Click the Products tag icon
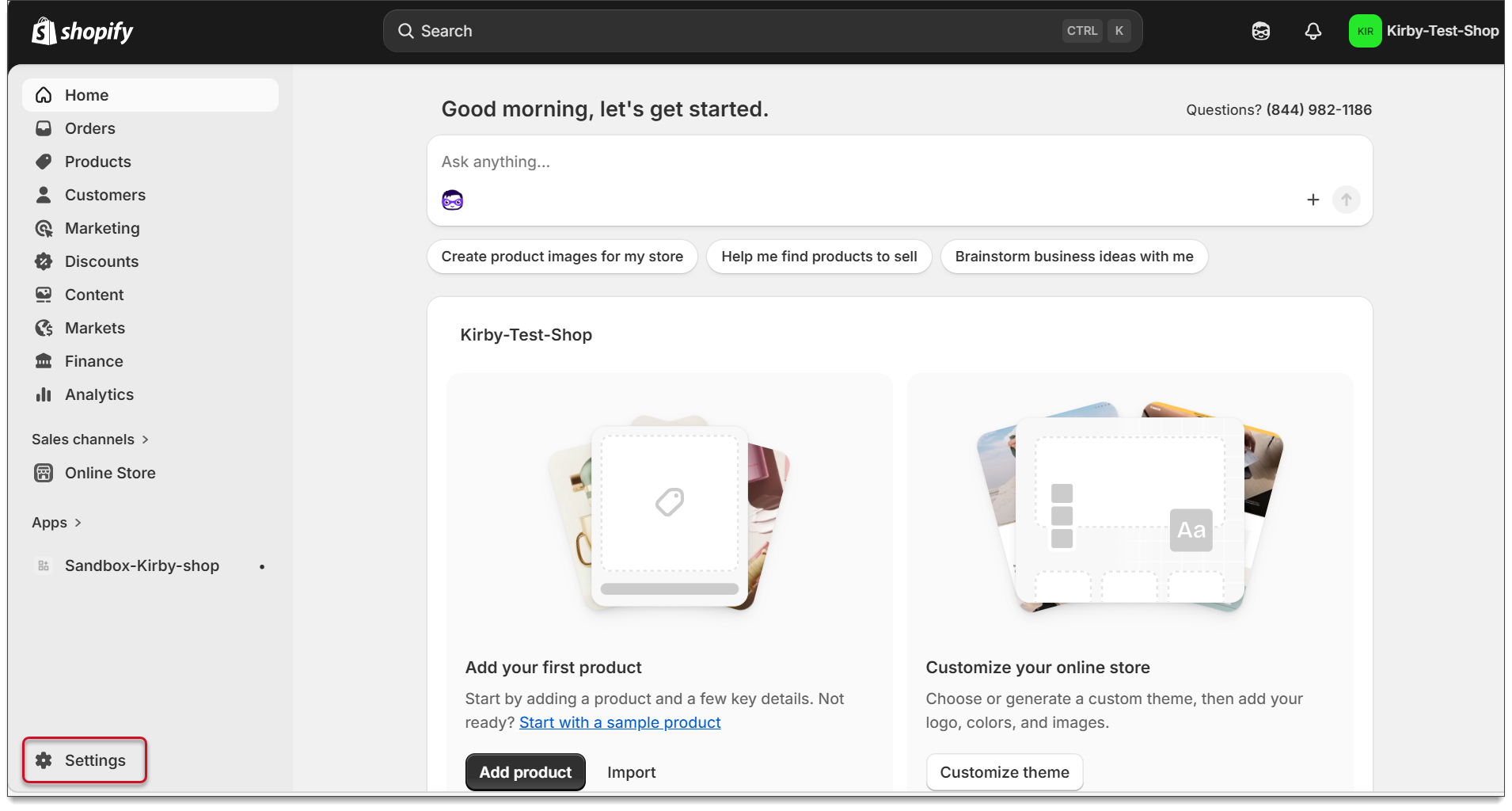Viewport: 1512px width, 811px height. click(44, 162)
